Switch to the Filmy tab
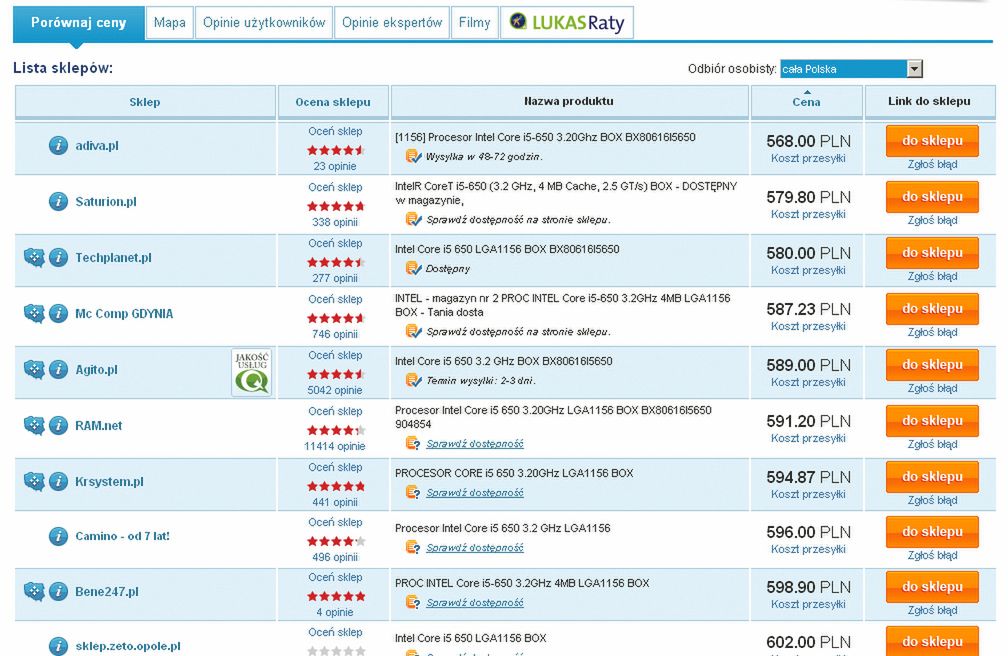Screen dimensions: 1008x656 point(474,23)
